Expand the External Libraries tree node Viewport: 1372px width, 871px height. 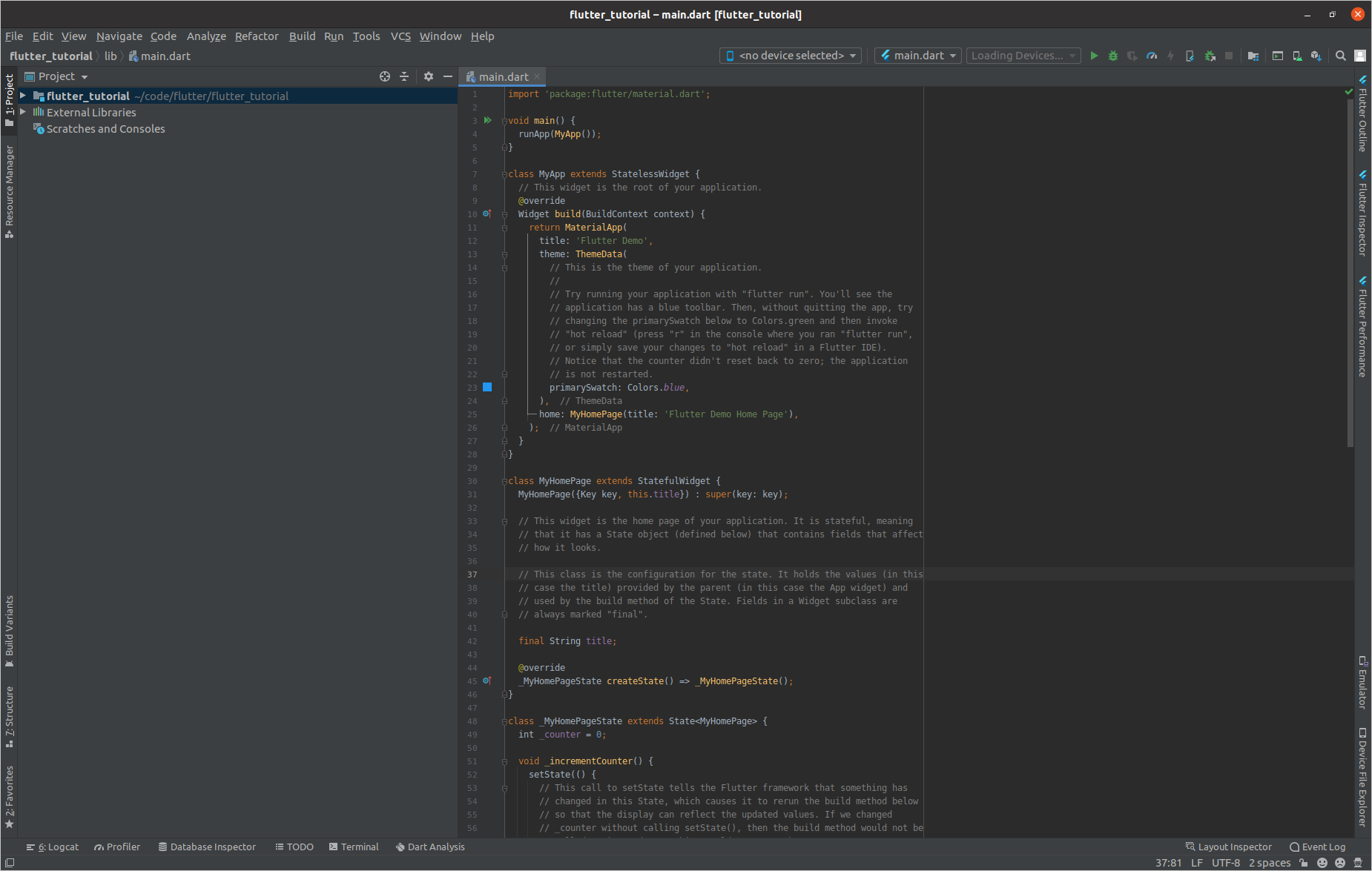[23, 112]
